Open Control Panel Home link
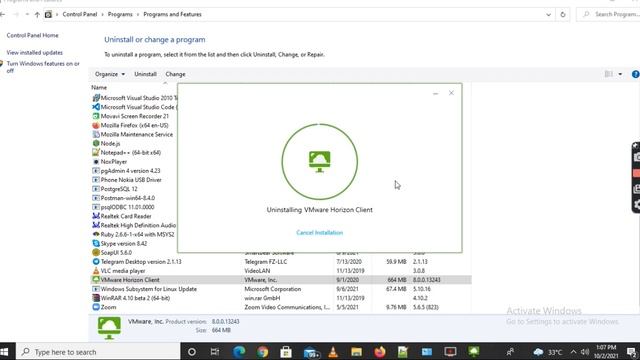640x360 pixels. pos(32,36)
